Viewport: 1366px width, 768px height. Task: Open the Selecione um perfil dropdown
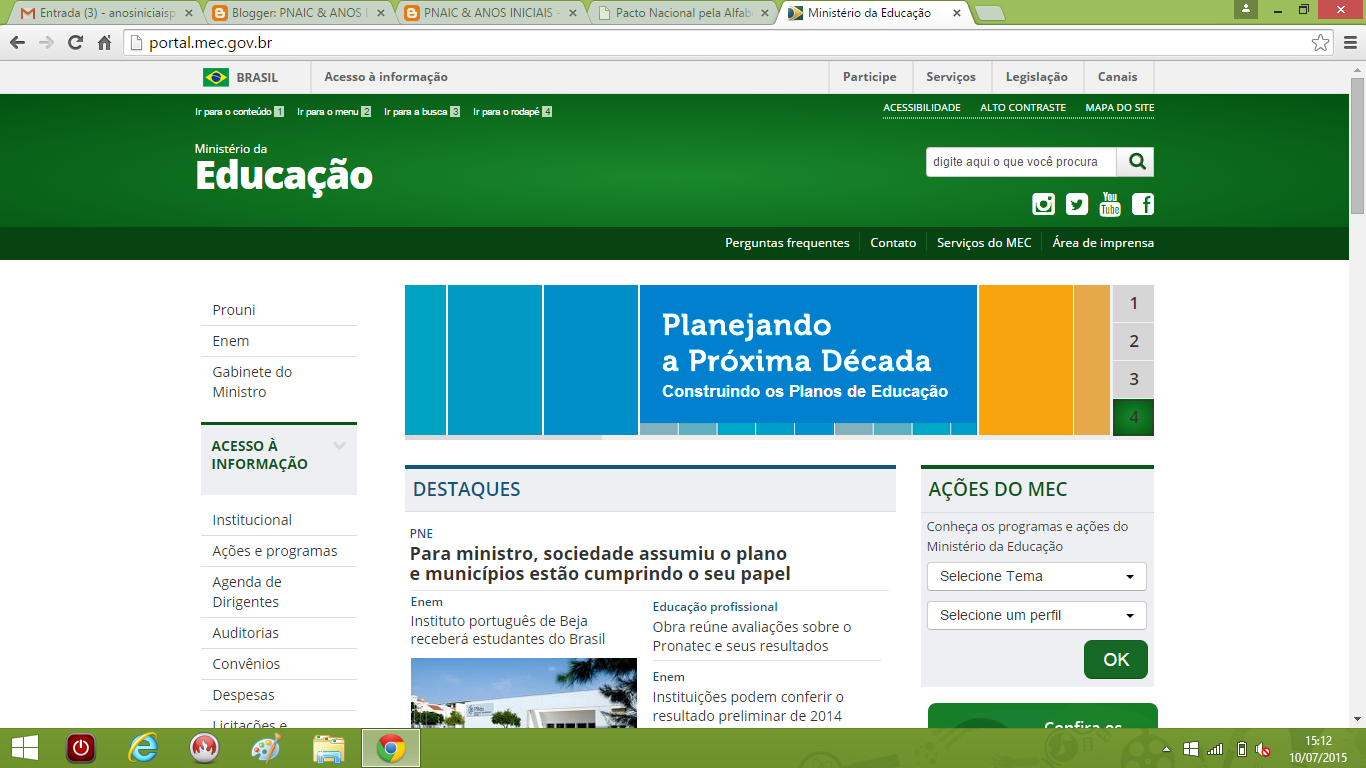1037,615
